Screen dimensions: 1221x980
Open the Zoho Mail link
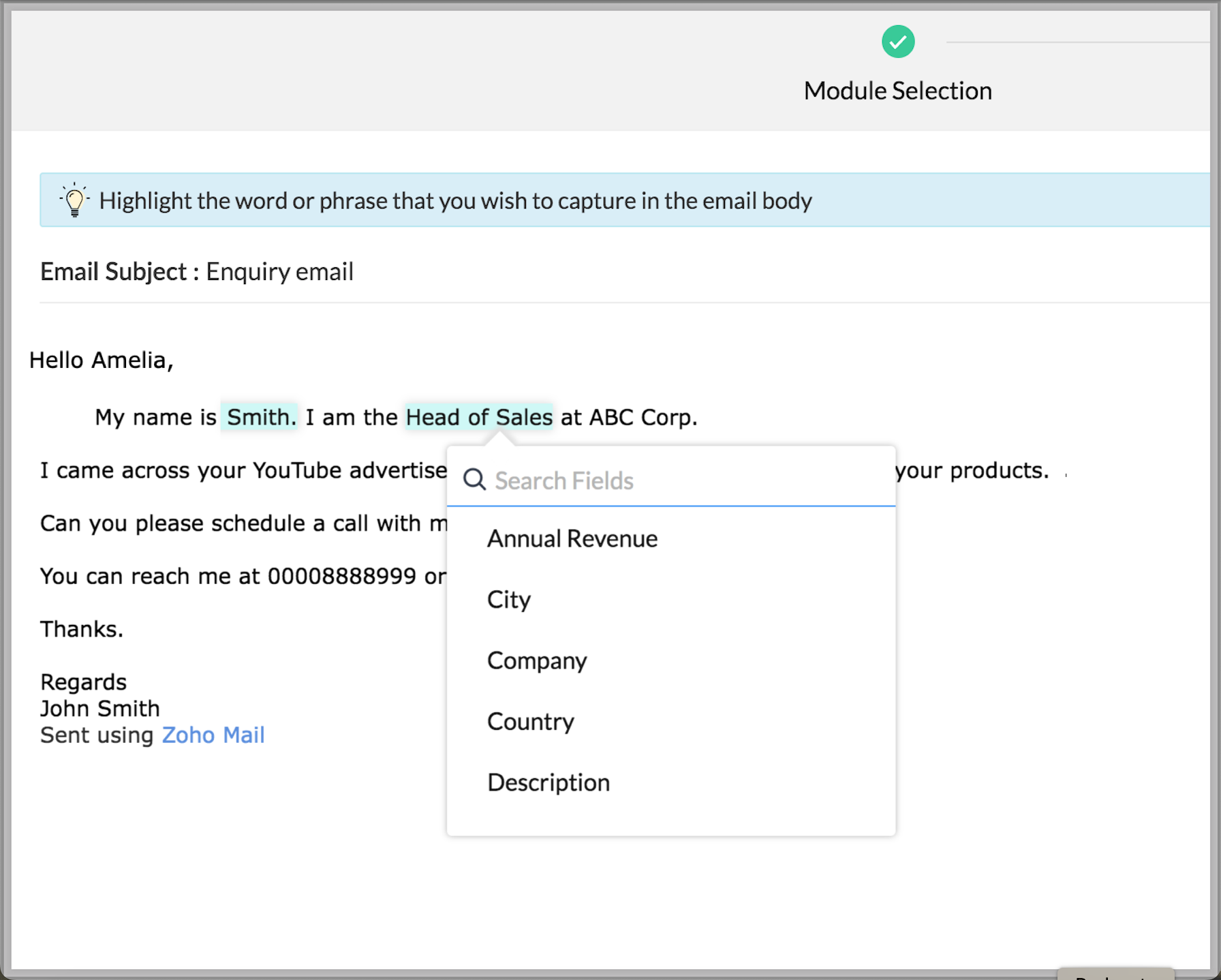point(213,735)
